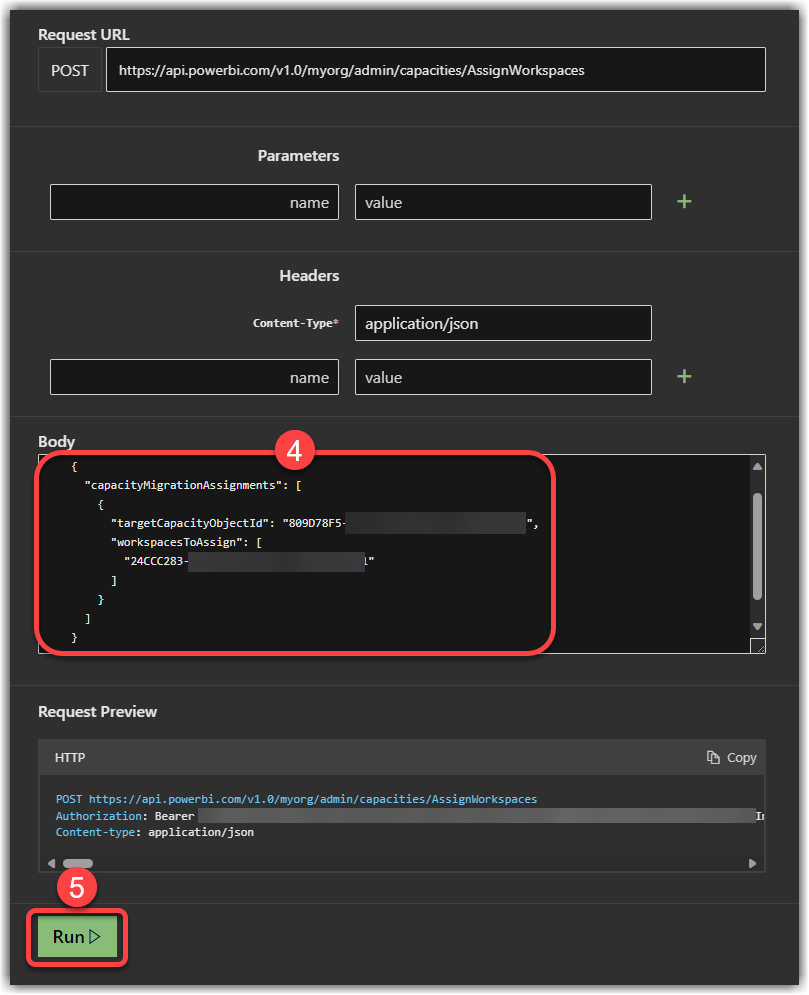Focus the Request URL text field
The image size is (809, 995).
click(x=435, y=70)
